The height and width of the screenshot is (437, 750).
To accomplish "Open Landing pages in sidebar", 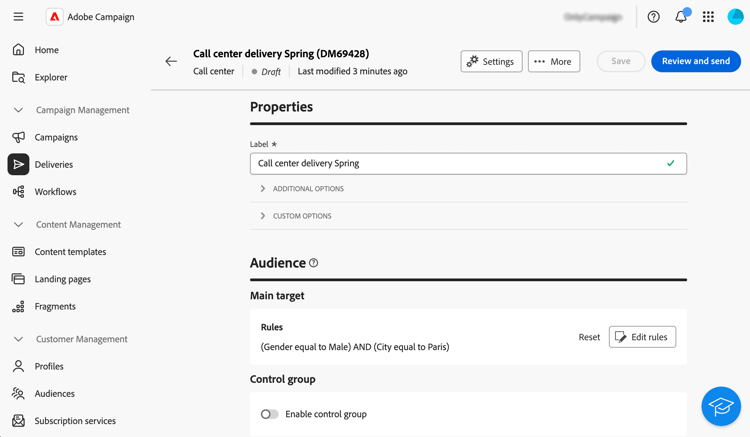I will point(62,279).
